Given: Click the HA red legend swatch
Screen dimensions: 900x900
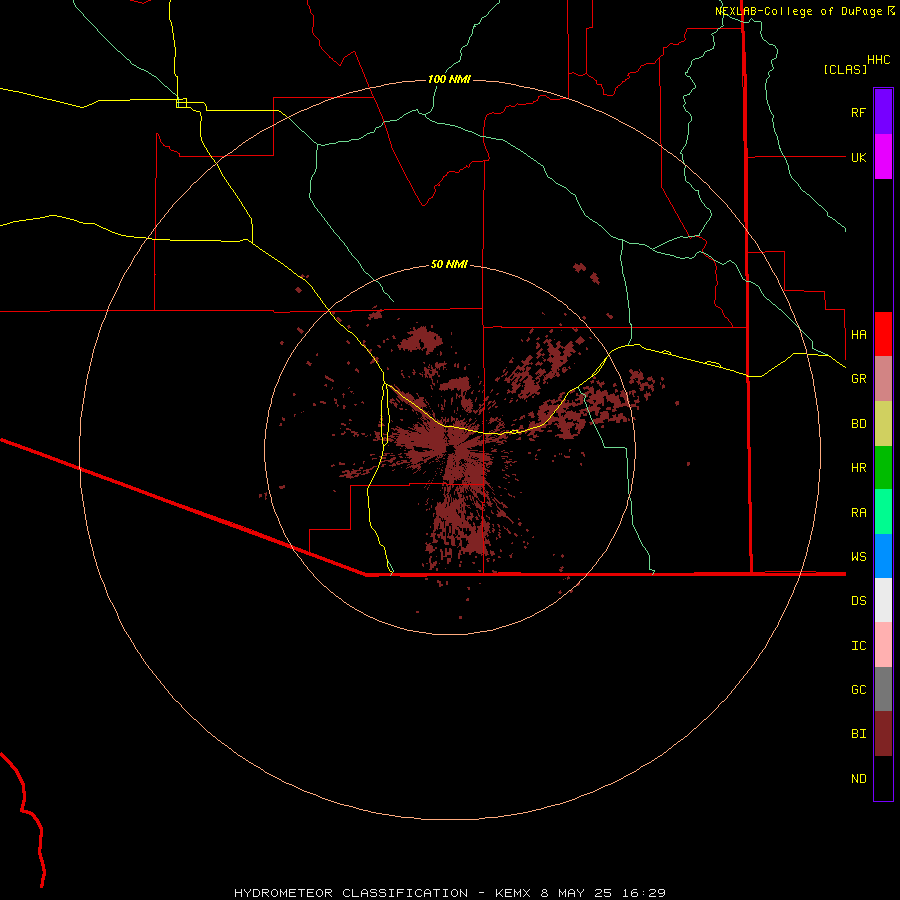Looking at the screenshot, I should 883,334.
